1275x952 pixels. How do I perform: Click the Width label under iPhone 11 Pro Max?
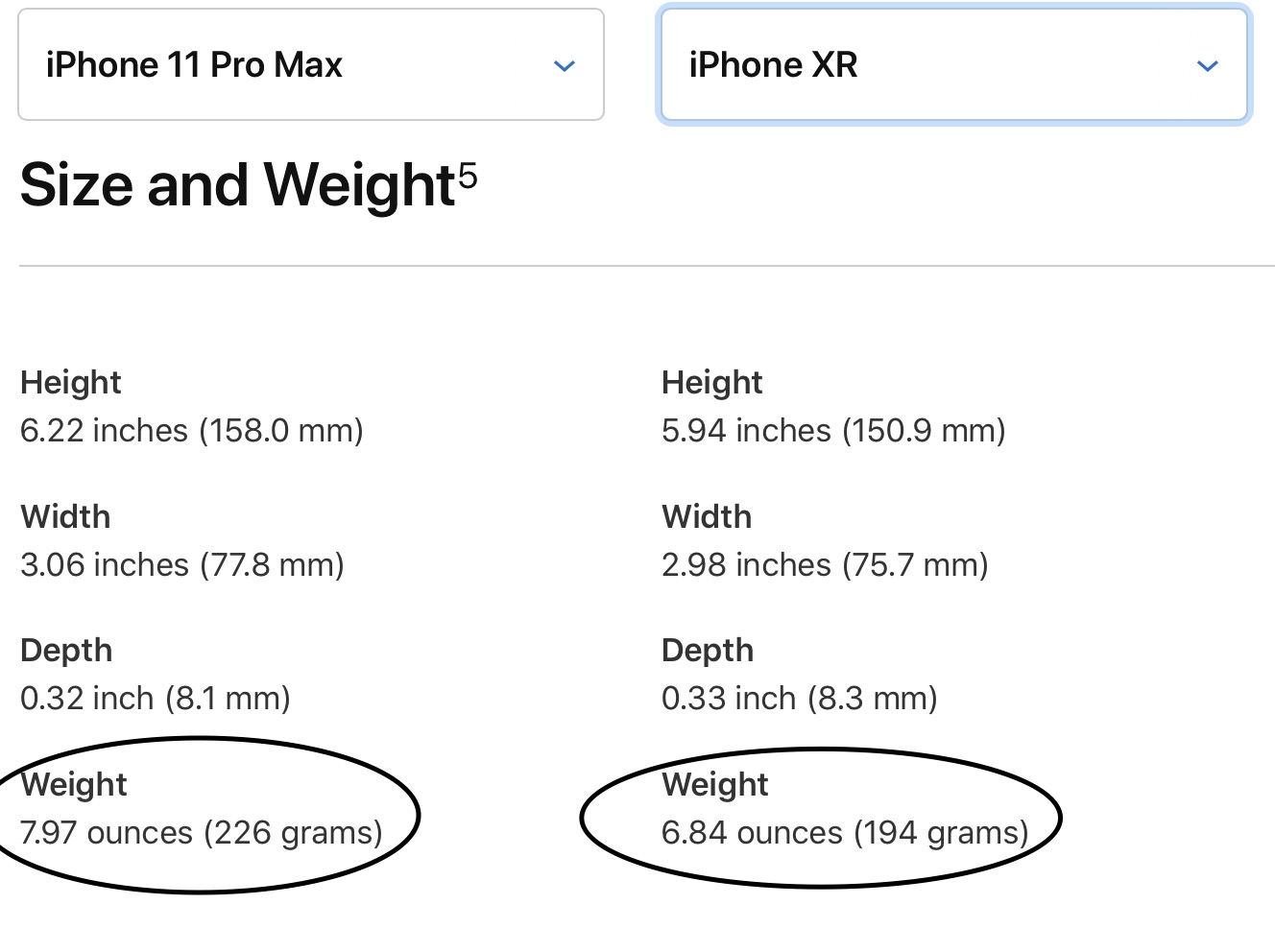65,516
